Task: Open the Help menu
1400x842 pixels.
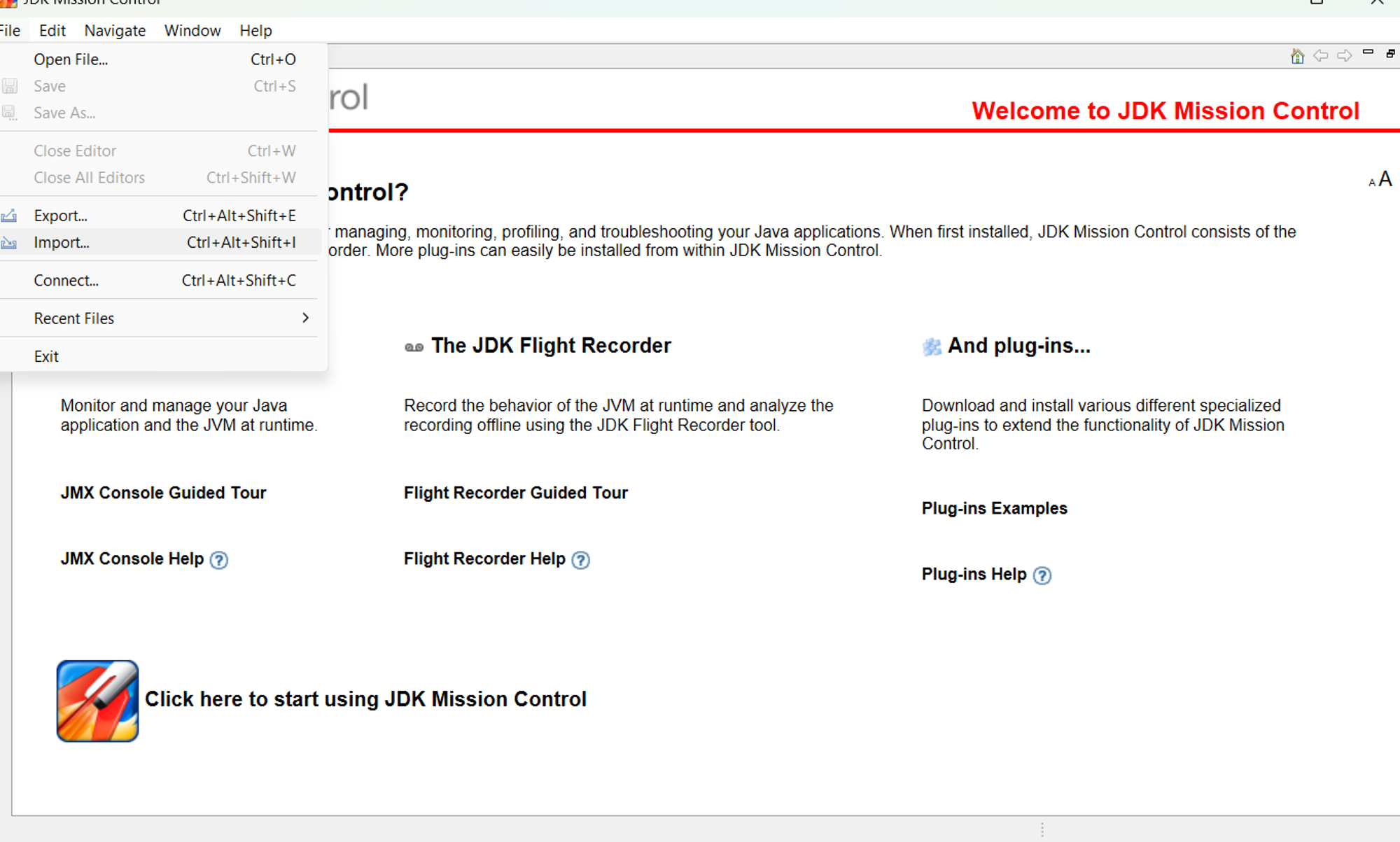Action: [255, 31]
